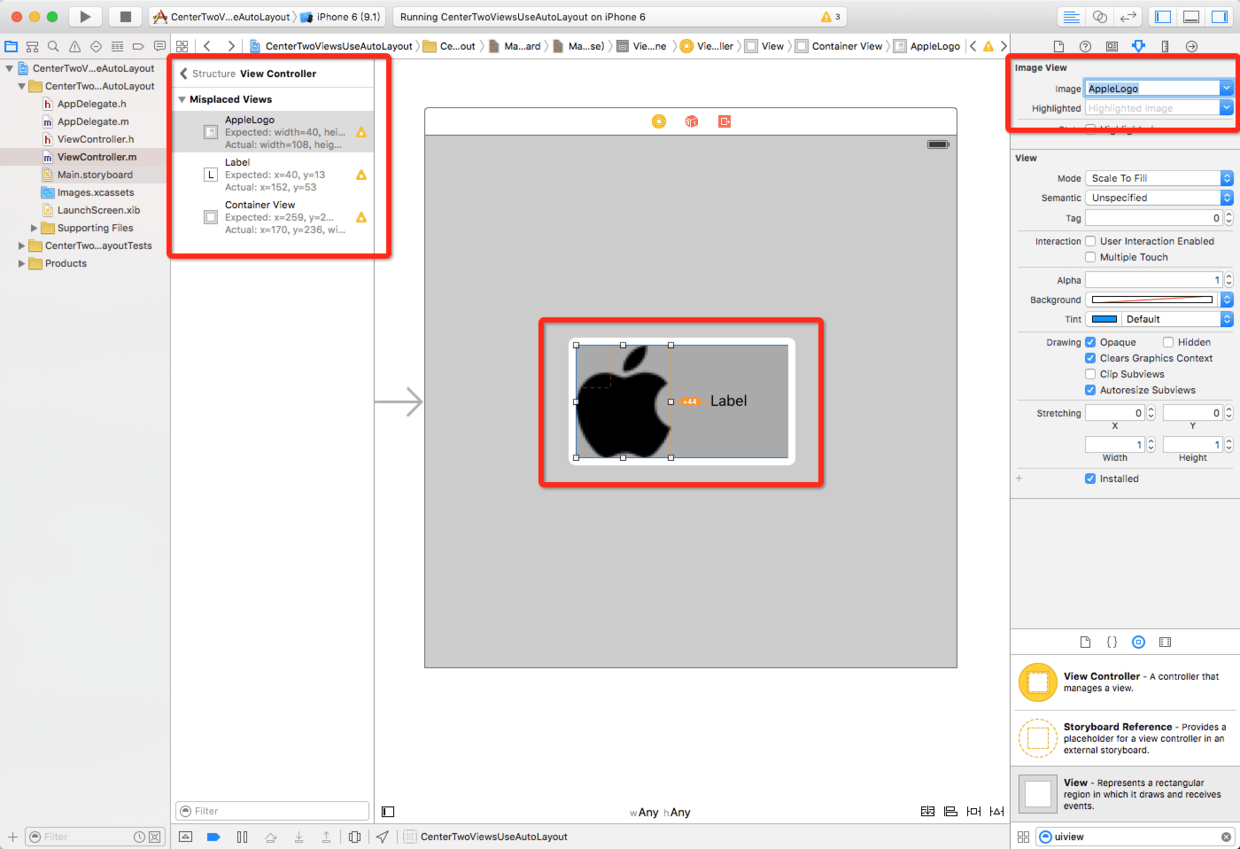
Task: Enable Clip Subviews checkbox
Action: pyautogui.click(x=1091, y=374)
